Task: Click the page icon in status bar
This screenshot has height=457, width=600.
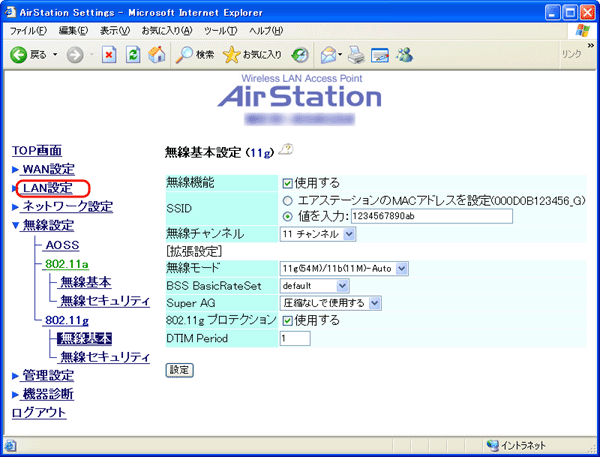Action: (10, 446)
